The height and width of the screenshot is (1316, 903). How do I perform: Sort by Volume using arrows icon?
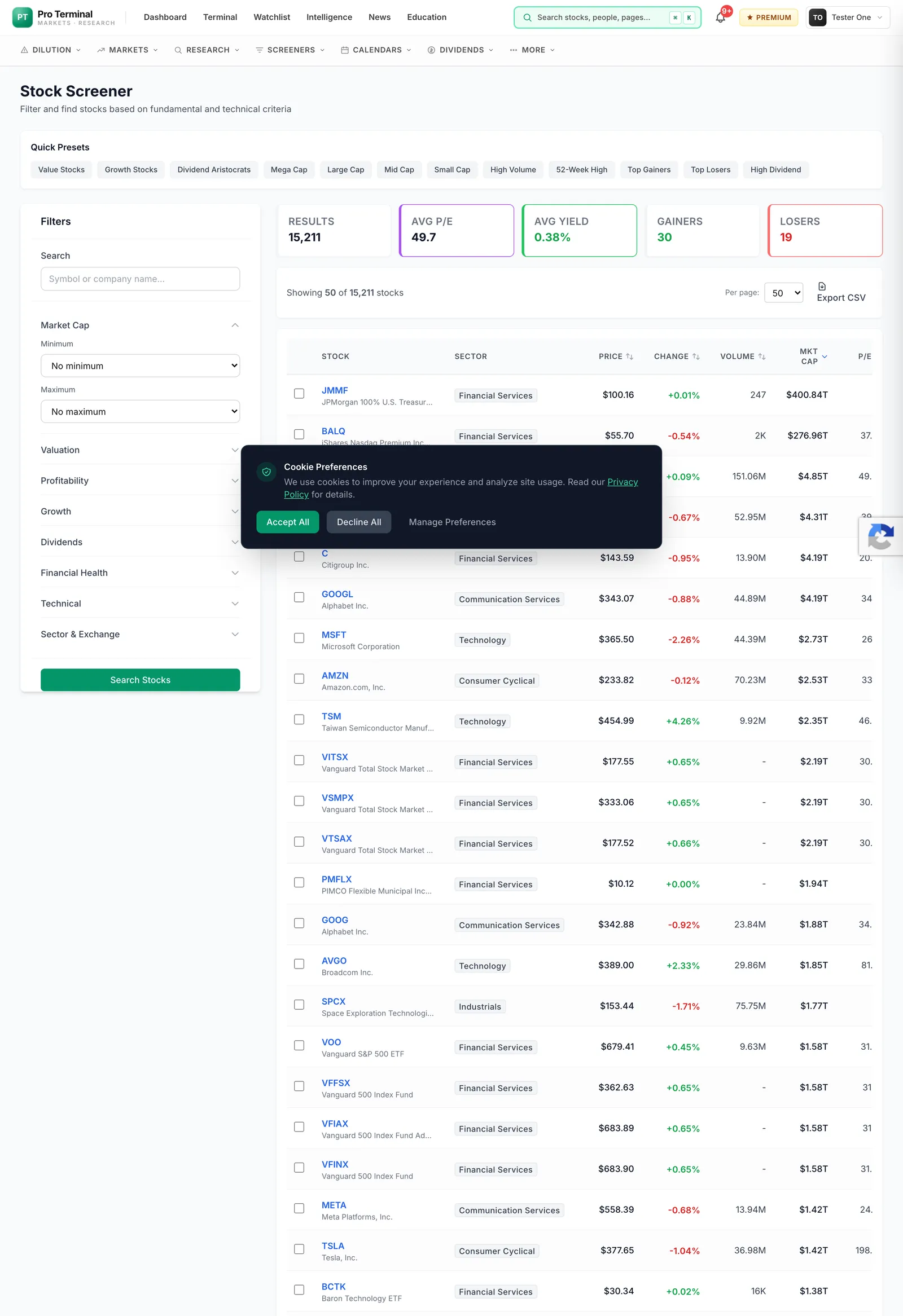[761, 356]
